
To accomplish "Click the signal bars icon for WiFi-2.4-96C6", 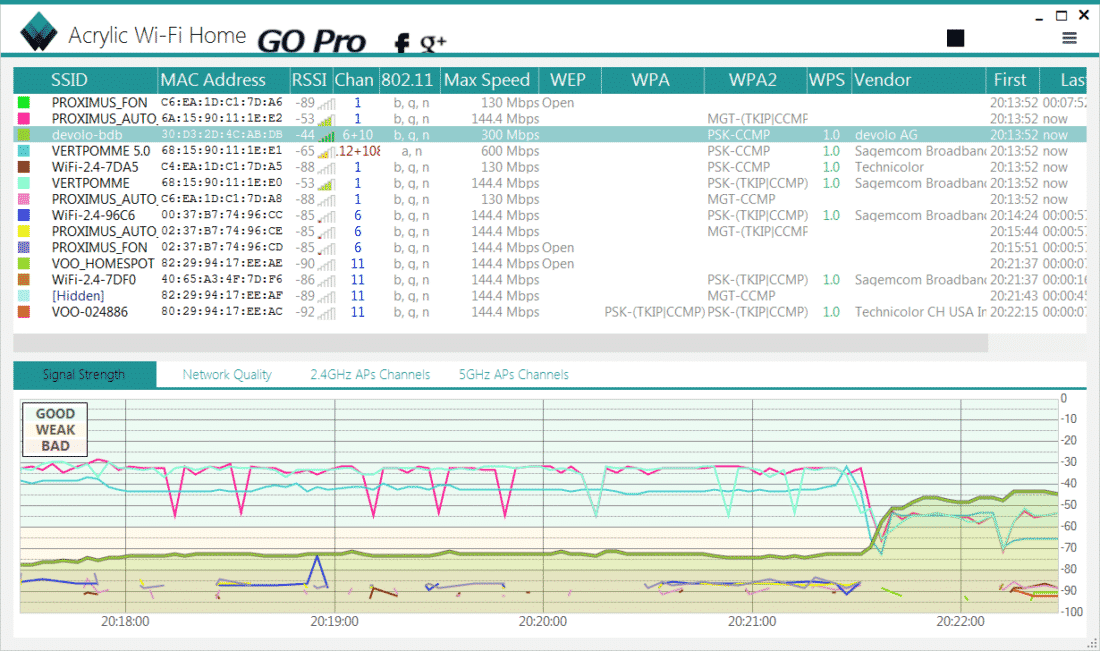I will click(x=326, y=216).
